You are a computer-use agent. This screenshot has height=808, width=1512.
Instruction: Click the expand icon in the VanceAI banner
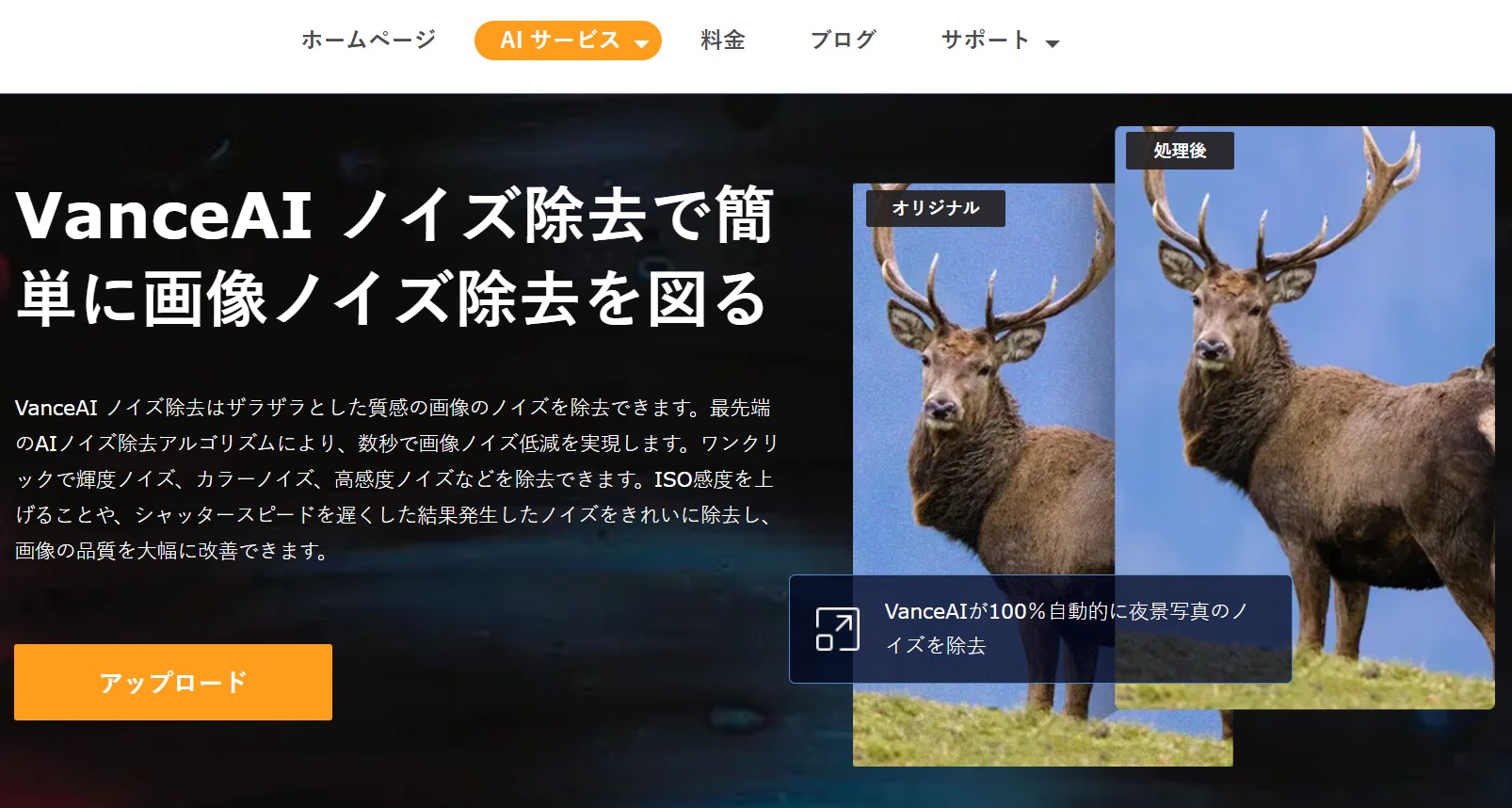(x=837, y=629)
